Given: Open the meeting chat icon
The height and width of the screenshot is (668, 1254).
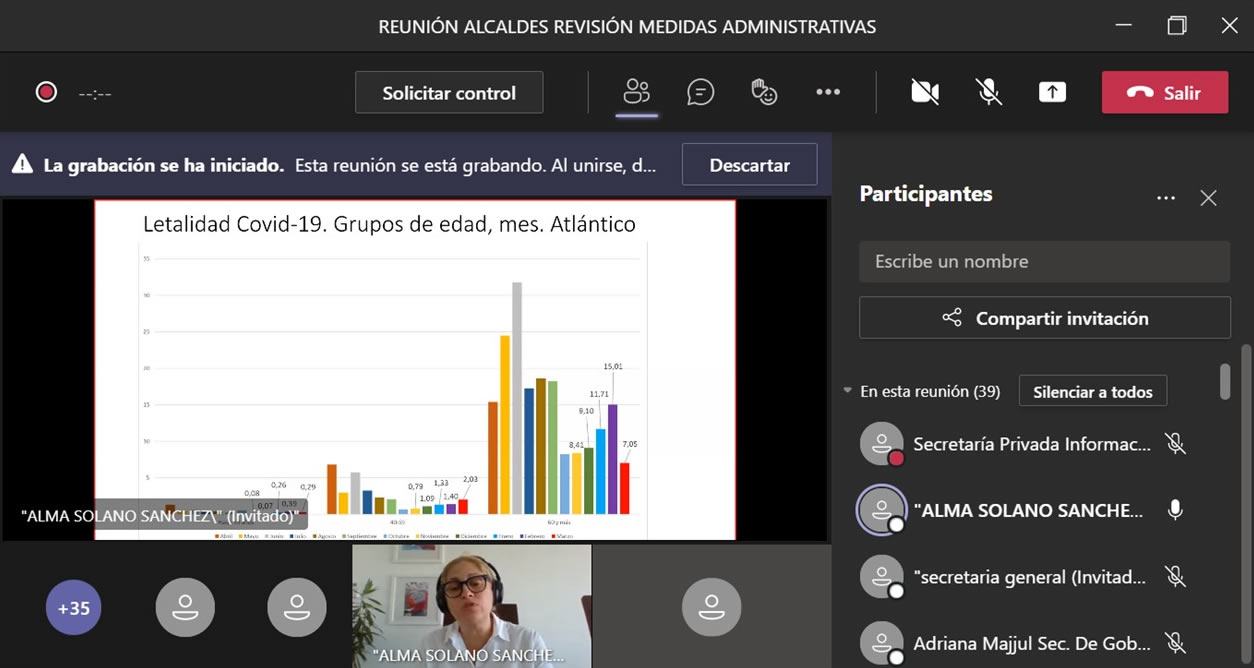Looking at the screenshot, I should [x=700, y=92].
